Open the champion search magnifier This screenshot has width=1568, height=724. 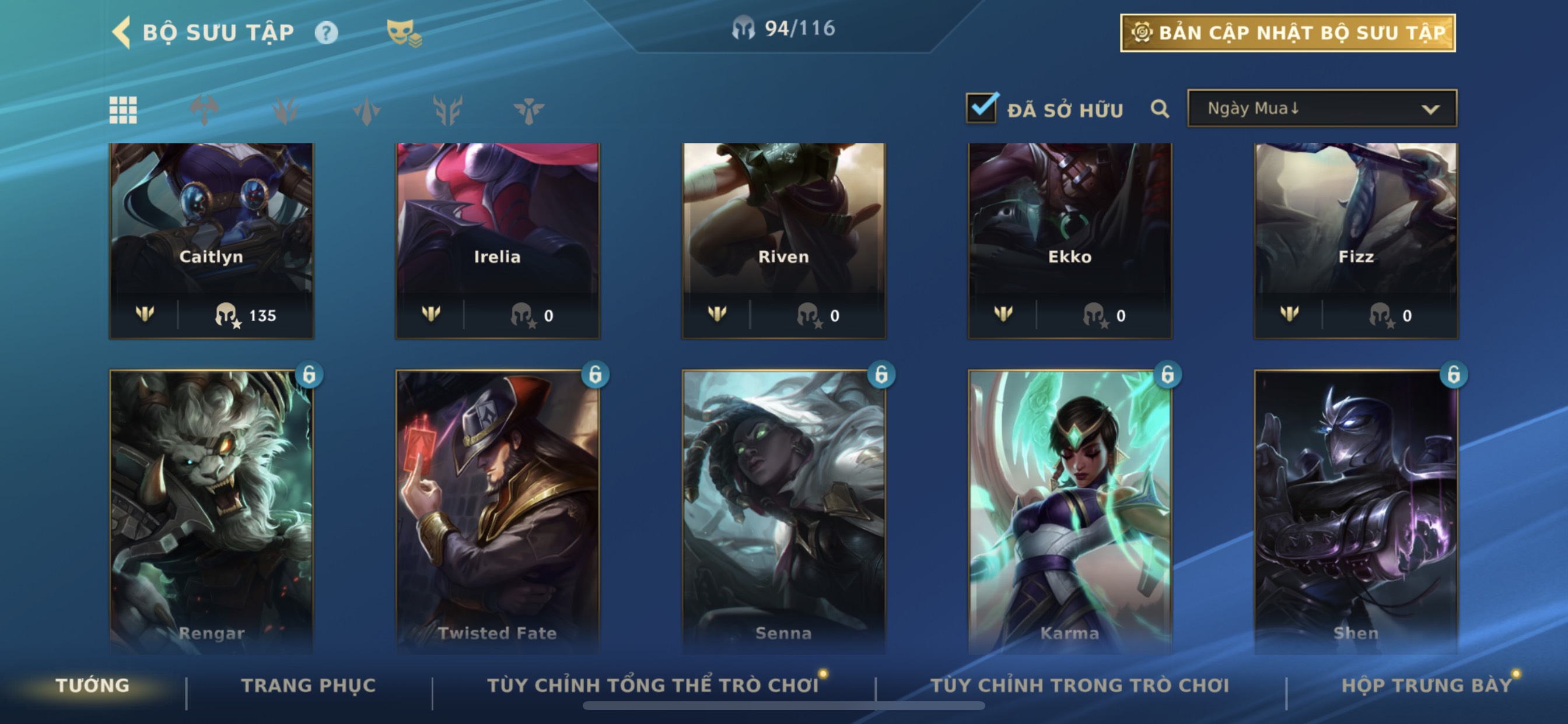[x=1160, y=109]
